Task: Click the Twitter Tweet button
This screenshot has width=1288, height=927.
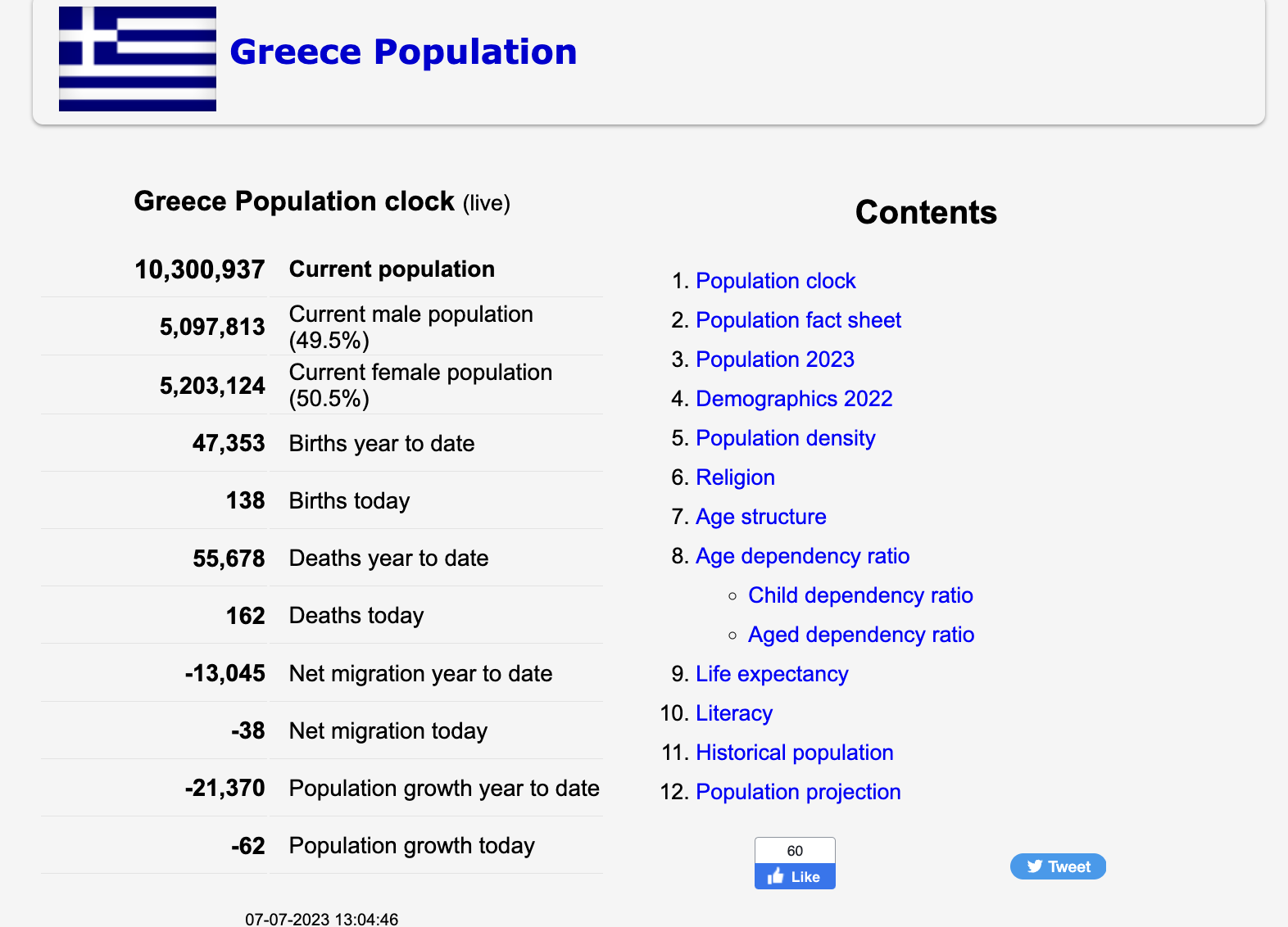Action: pyautogui.click(x=1058, y=866)
